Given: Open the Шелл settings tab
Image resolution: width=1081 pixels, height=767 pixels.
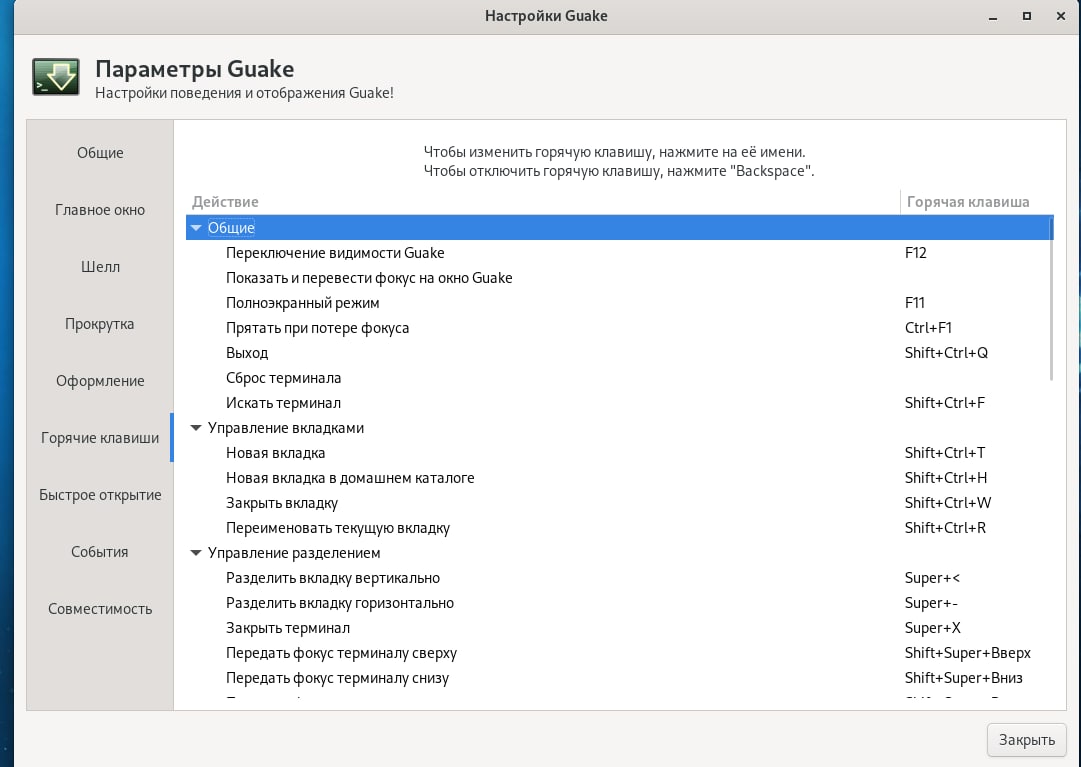Looking at the screenshot, I should coord(100,267).
